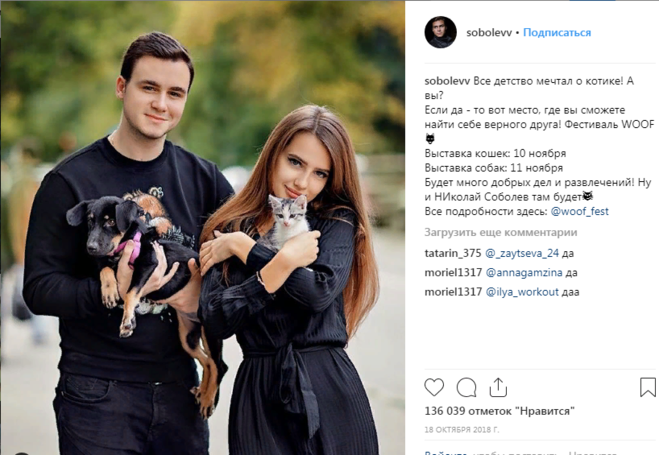Screen dimensions: 659x455
Task: Open the sobolevv username in header
Action: click(x=489, y=33)
